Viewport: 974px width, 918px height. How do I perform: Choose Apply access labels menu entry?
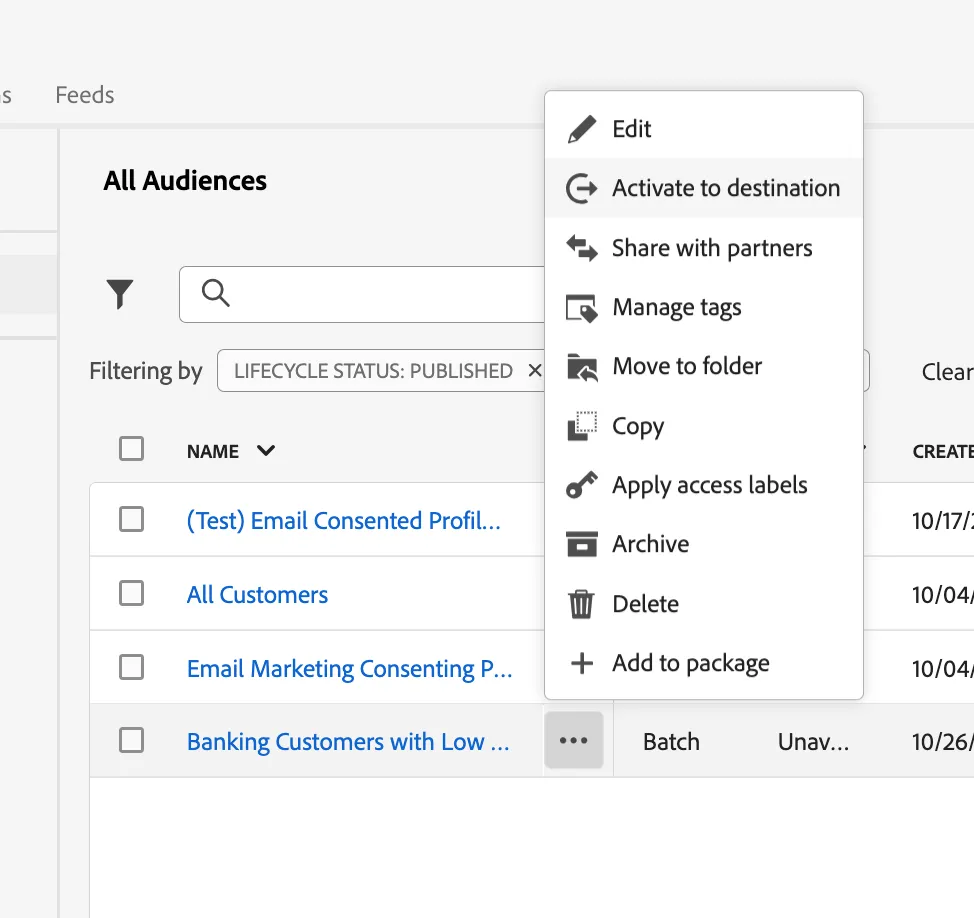click(x=704, y=485)
